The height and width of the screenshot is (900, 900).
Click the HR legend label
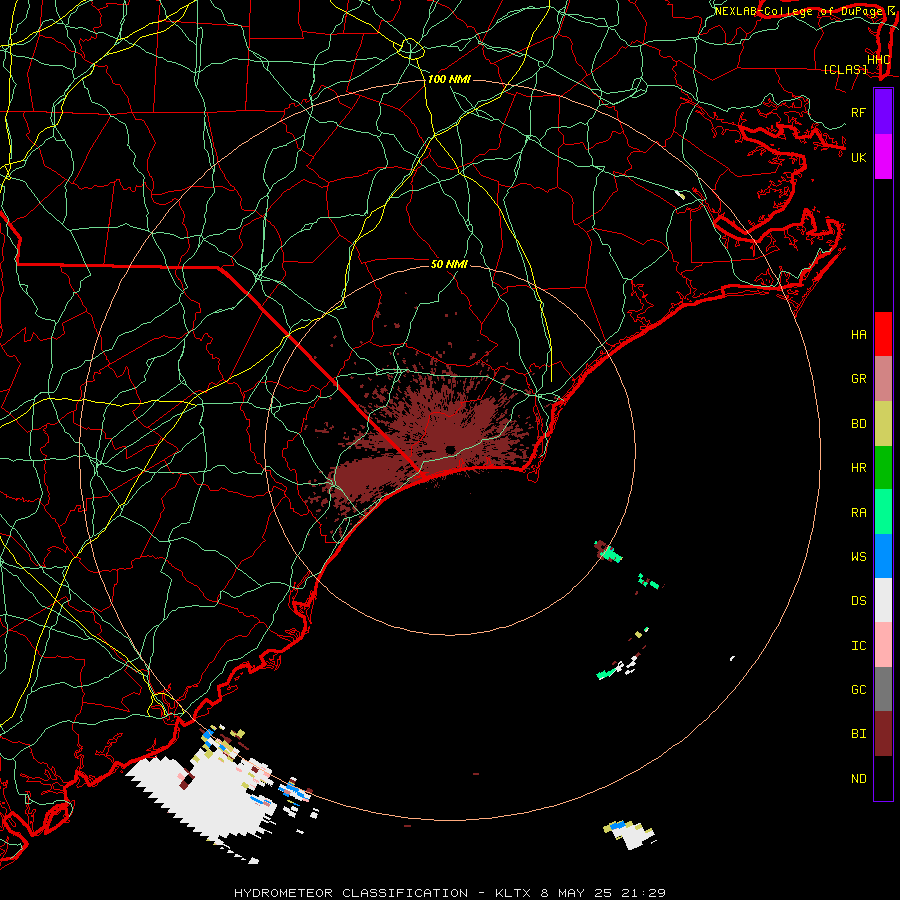click(858, 468)
